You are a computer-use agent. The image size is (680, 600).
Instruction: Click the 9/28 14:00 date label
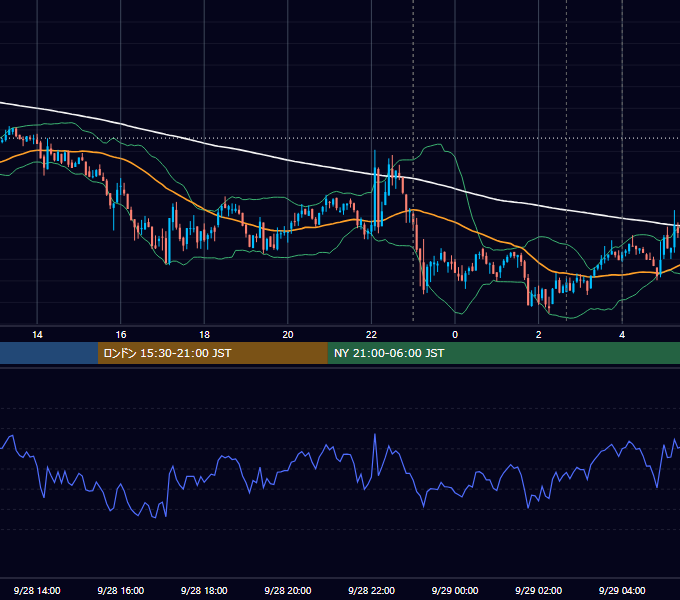pos(37,590)
